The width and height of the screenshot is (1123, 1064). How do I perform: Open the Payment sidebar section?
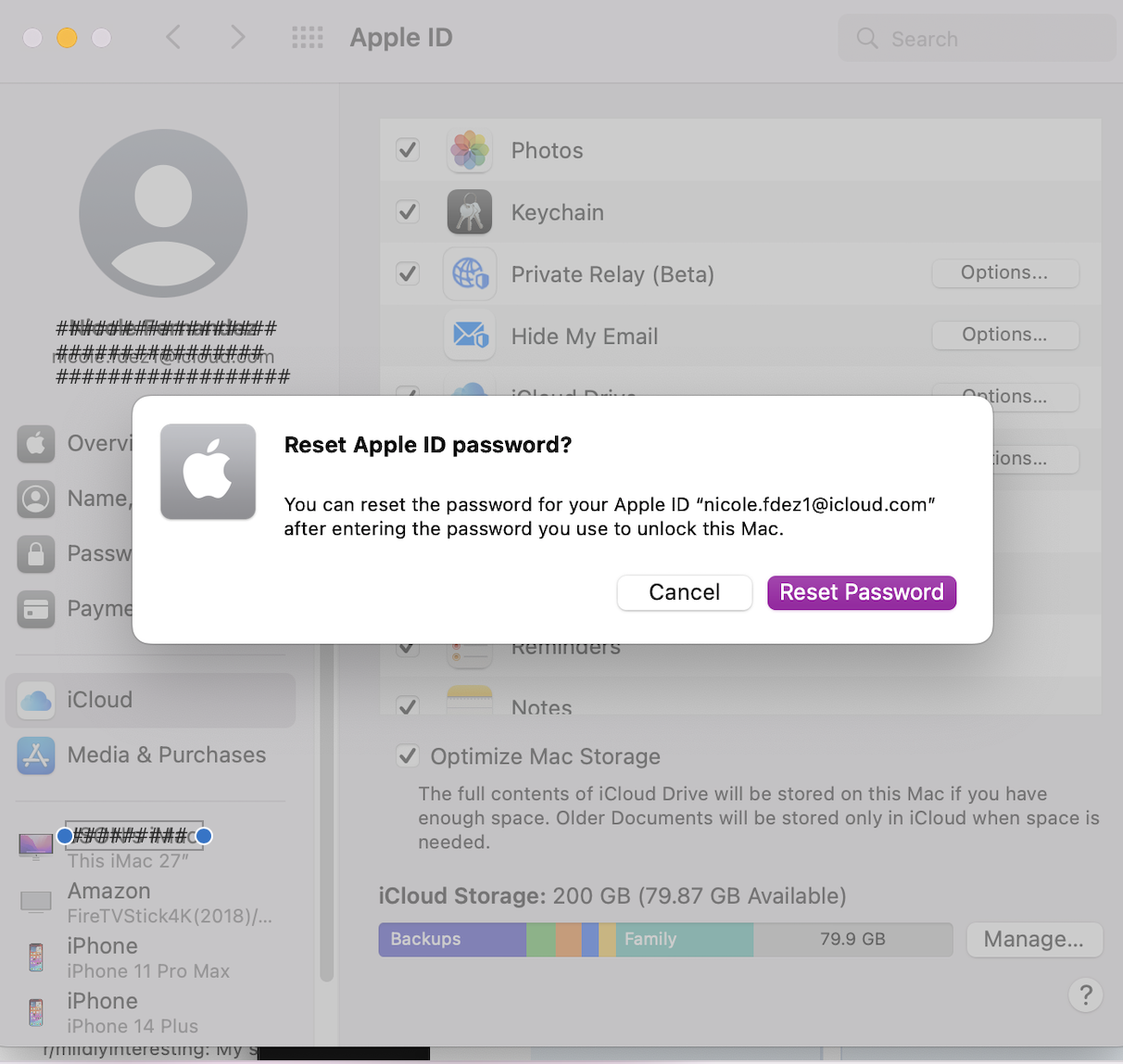point(75,609)
